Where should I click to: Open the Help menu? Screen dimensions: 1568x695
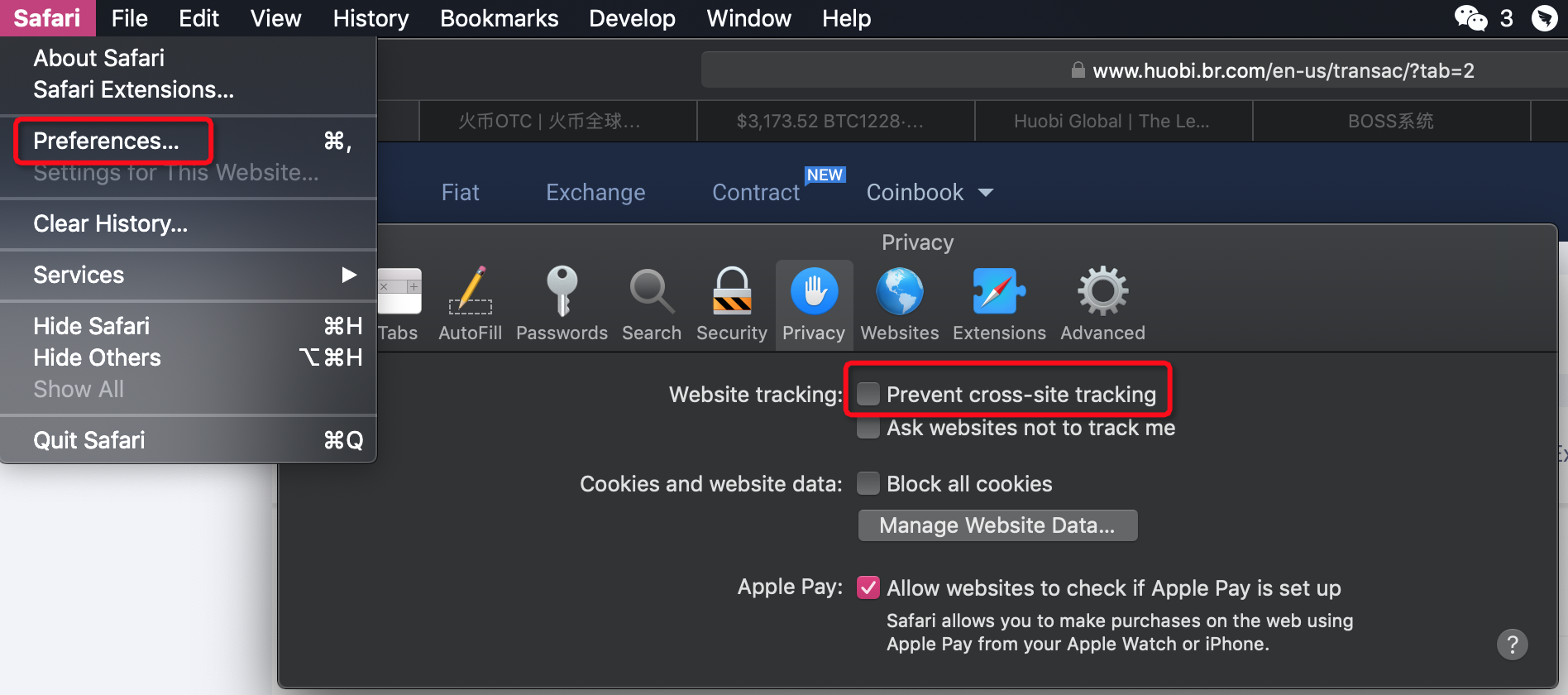point(846,18)
